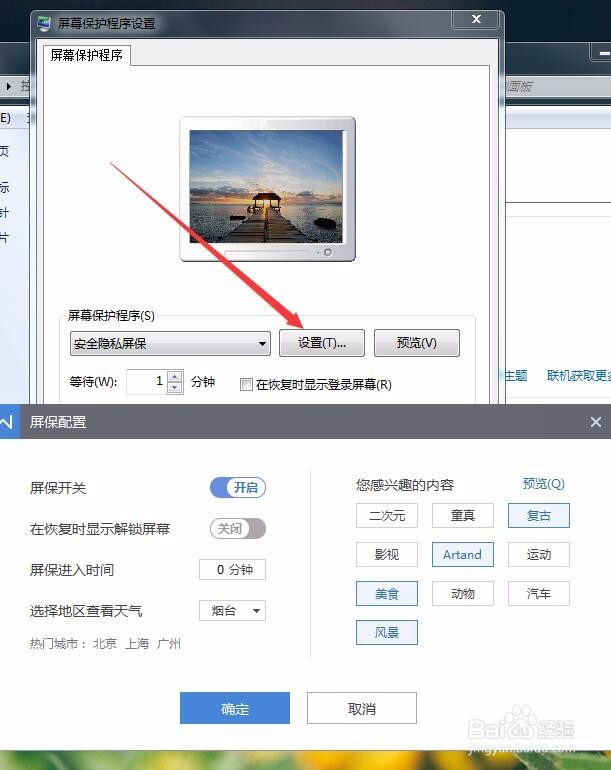
Task: Select the 屏幕保护程序 tab
Action: click(86, 55)
